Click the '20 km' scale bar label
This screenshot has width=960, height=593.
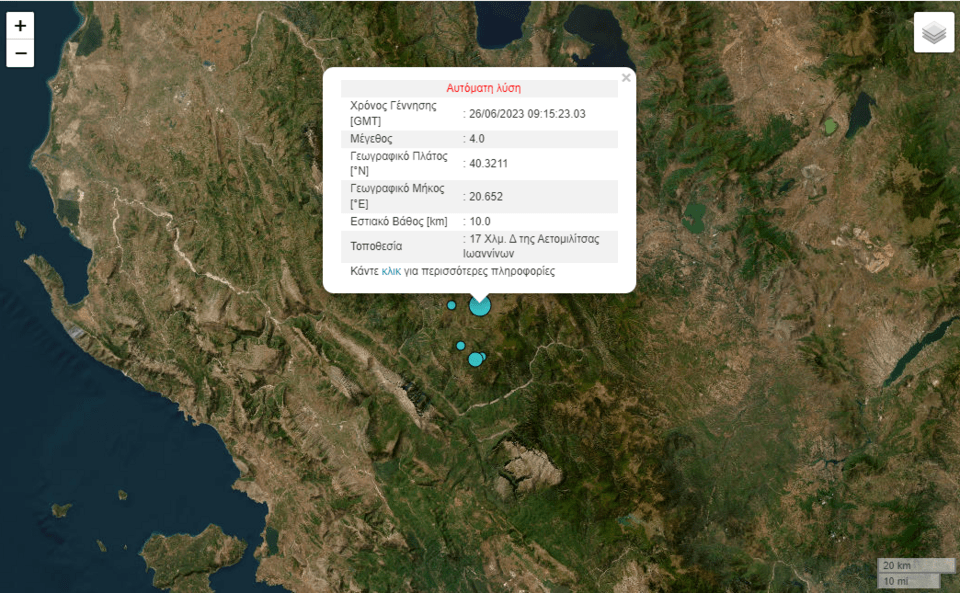coord(897,565)
